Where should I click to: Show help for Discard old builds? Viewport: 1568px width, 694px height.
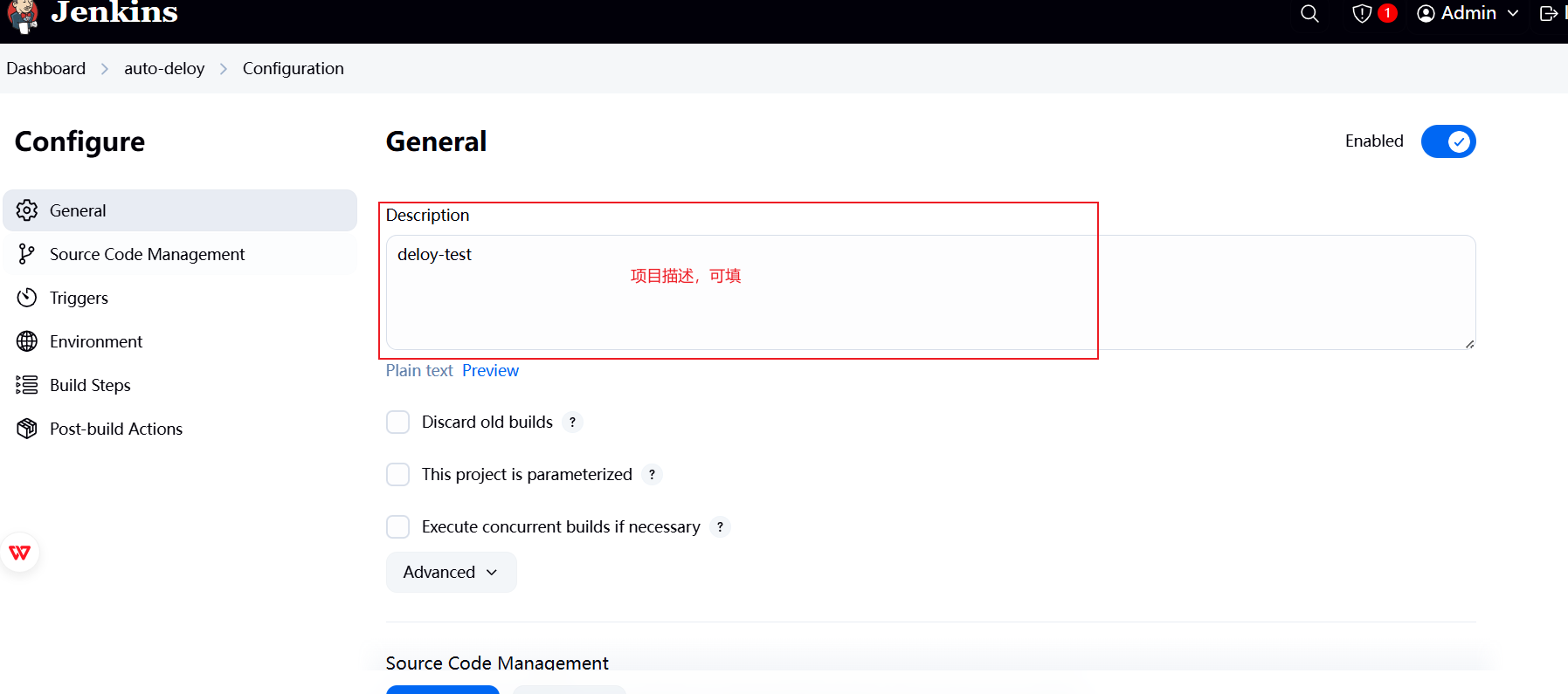(572, 423)
